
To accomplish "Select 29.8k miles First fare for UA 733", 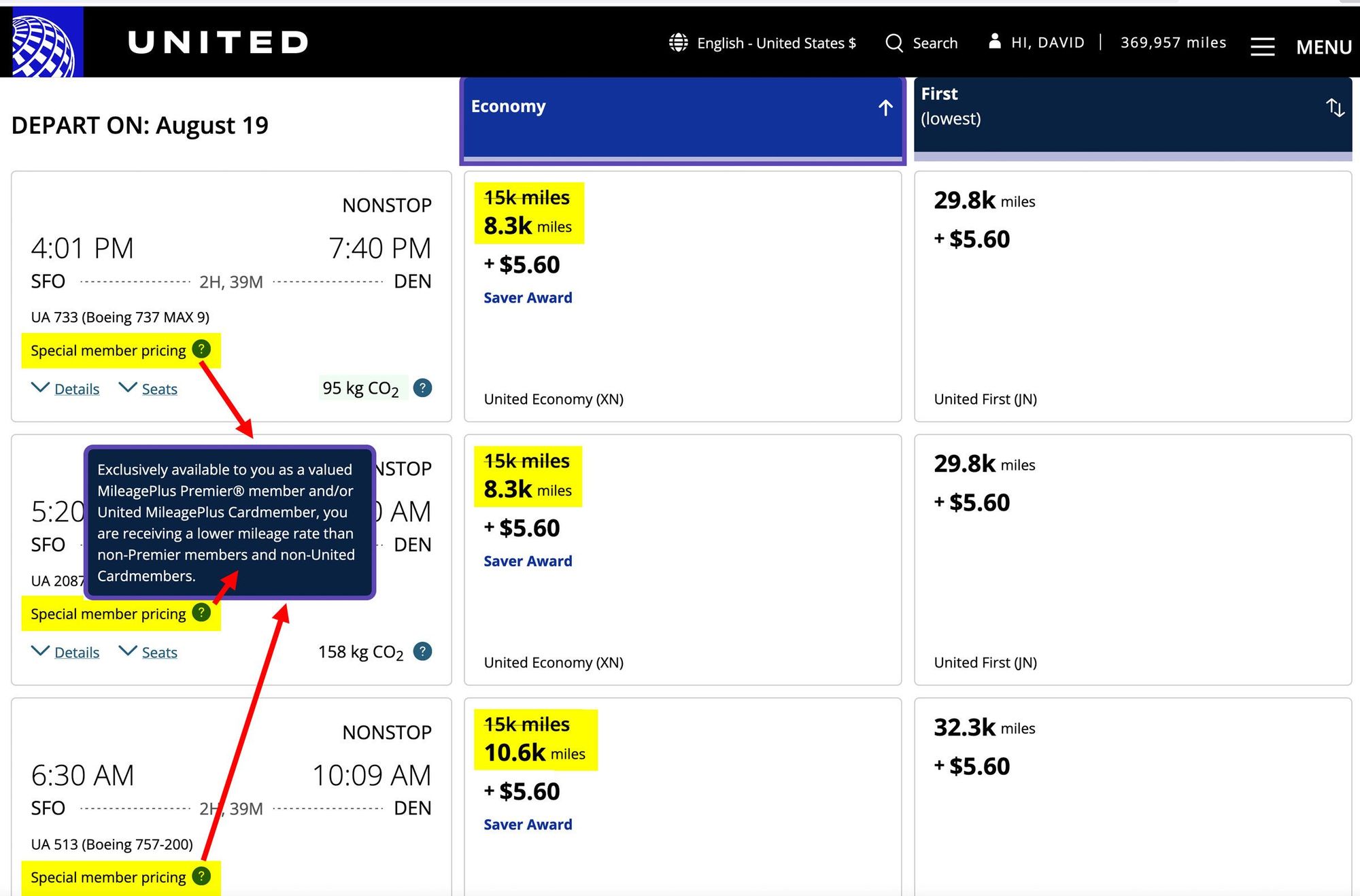I will click(x=1133, y=296).
